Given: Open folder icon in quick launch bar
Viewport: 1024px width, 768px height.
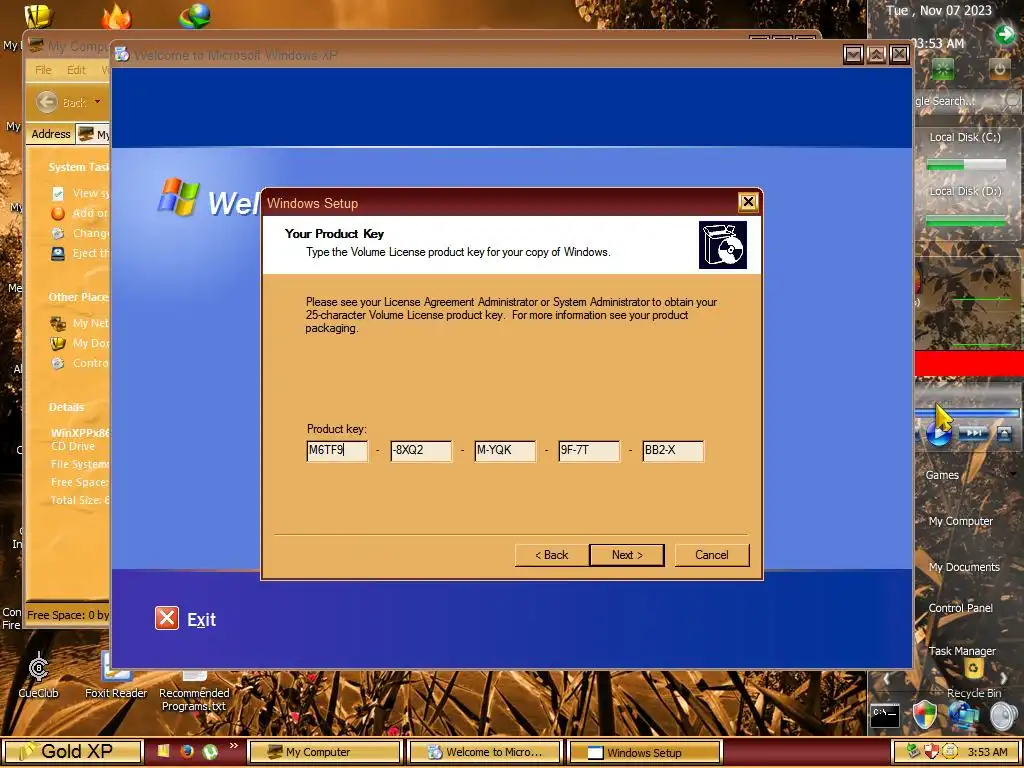Looking at the screenshot, I should tap(163, 752).
